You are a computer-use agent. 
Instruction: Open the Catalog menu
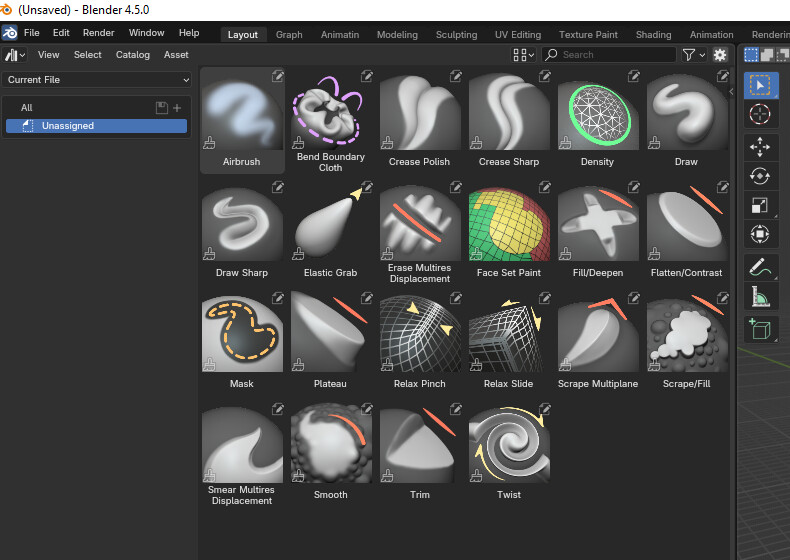(133, 54)
